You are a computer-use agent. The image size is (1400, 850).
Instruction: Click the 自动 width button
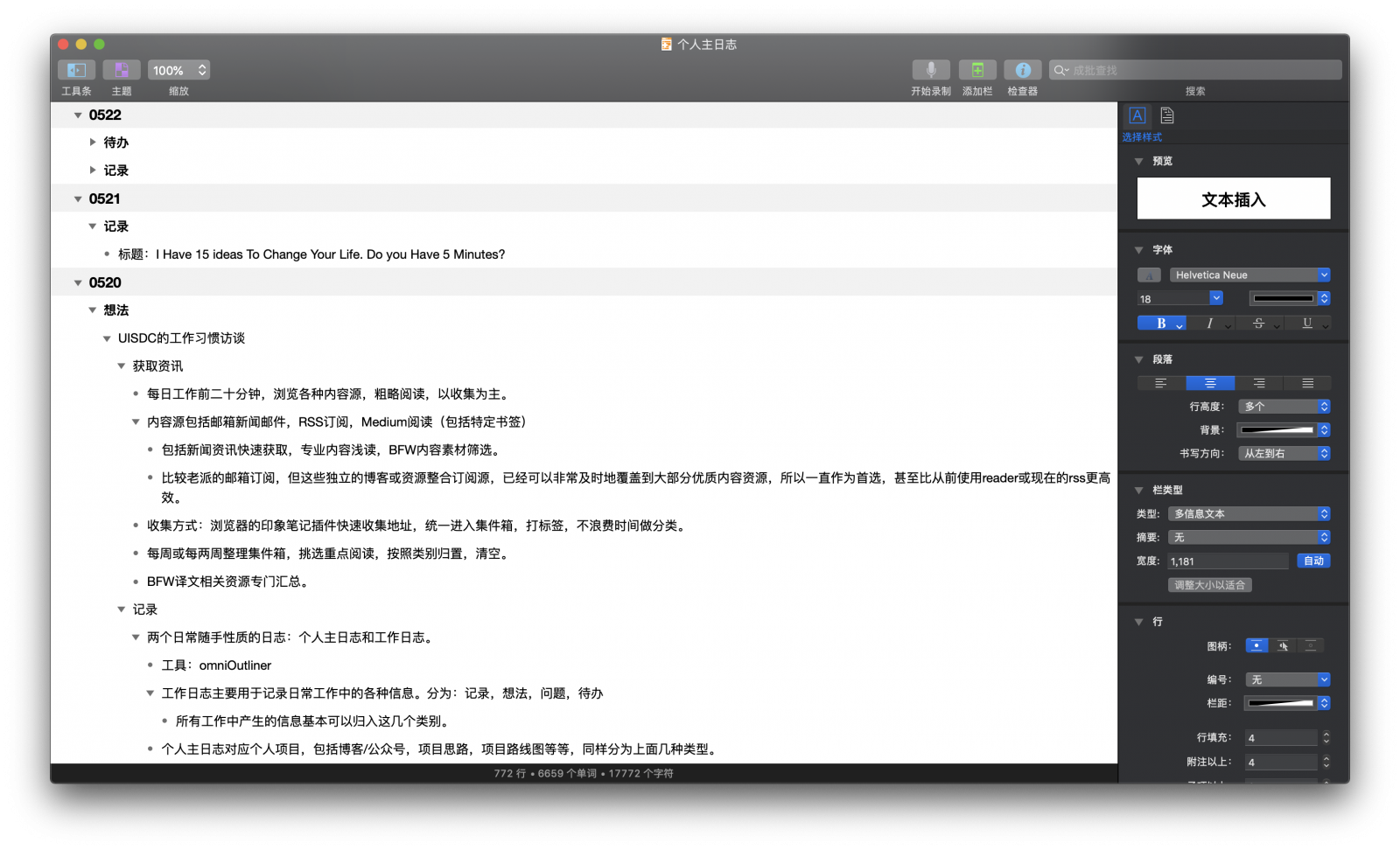tap(1313, 561)
